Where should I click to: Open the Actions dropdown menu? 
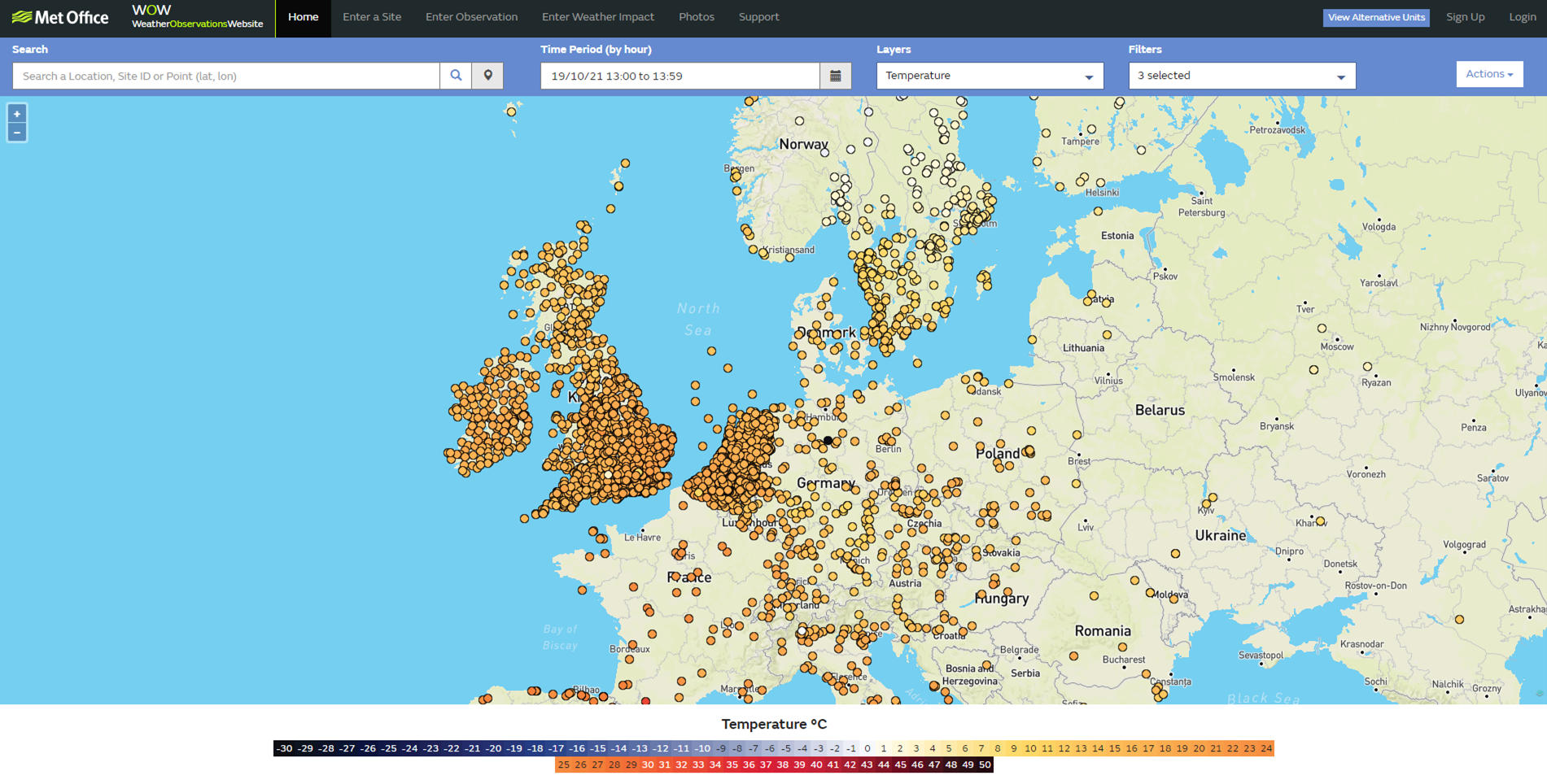(1488, 73)
